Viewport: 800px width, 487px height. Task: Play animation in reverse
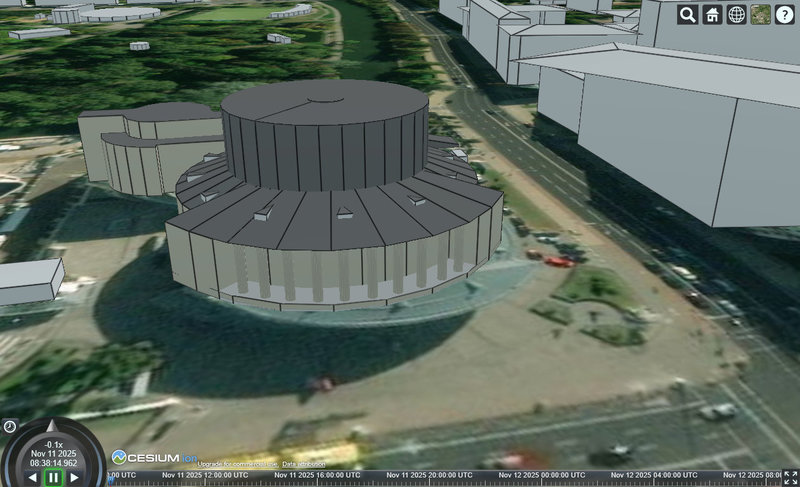(x=32, y=478)
